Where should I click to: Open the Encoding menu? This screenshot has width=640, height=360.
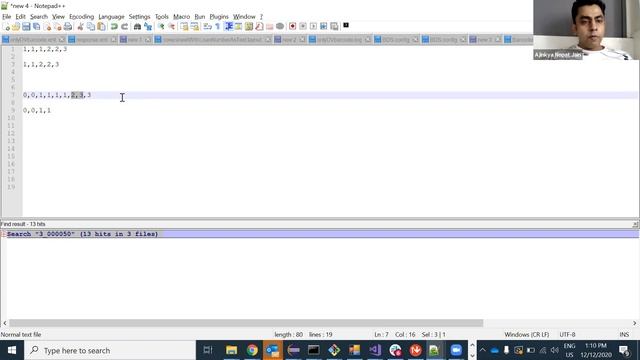click(82, 17)
